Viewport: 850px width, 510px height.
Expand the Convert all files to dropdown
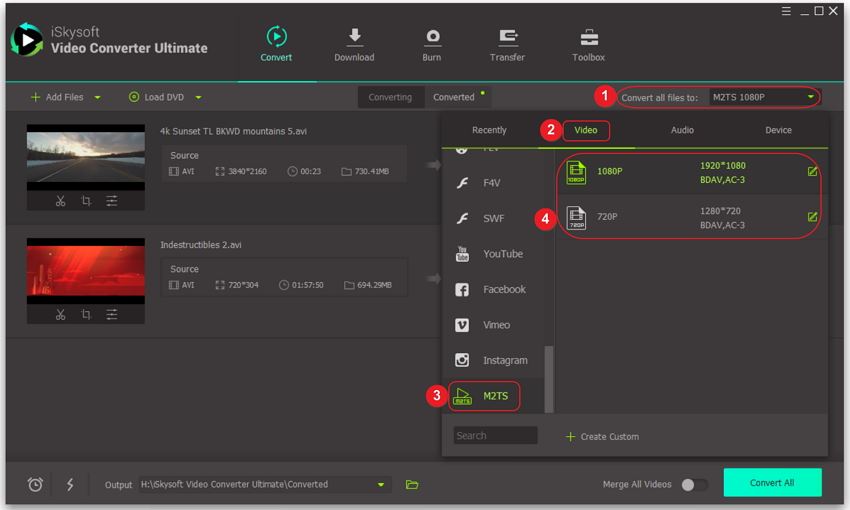810,97
